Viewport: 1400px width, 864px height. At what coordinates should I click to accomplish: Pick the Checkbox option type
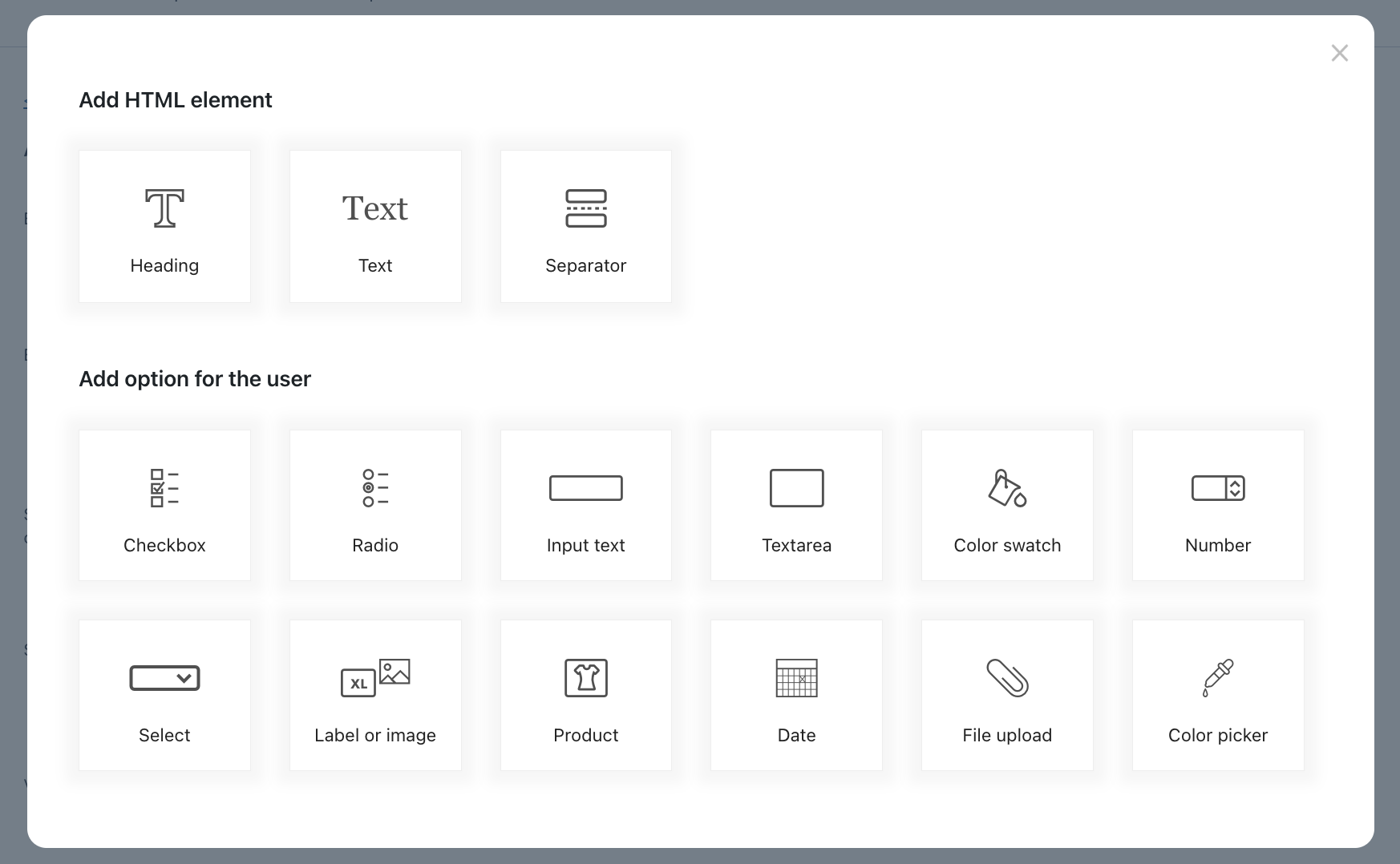[164, 505]
